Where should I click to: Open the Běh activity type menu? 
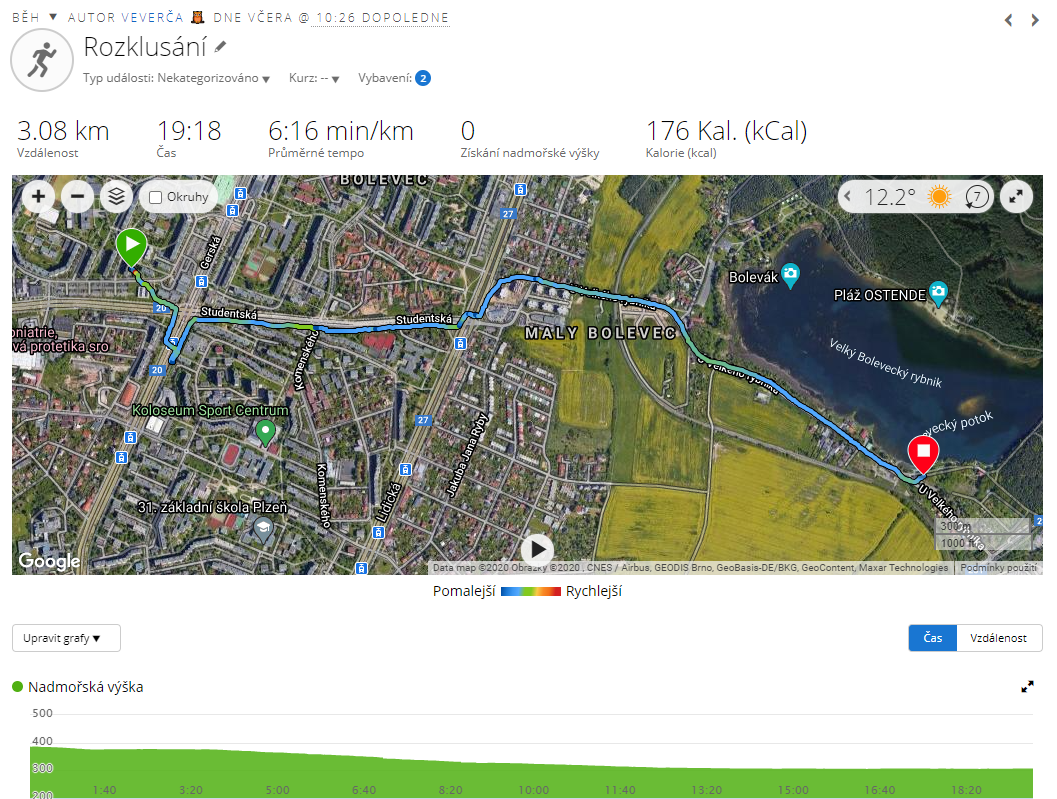pos(35,18)
